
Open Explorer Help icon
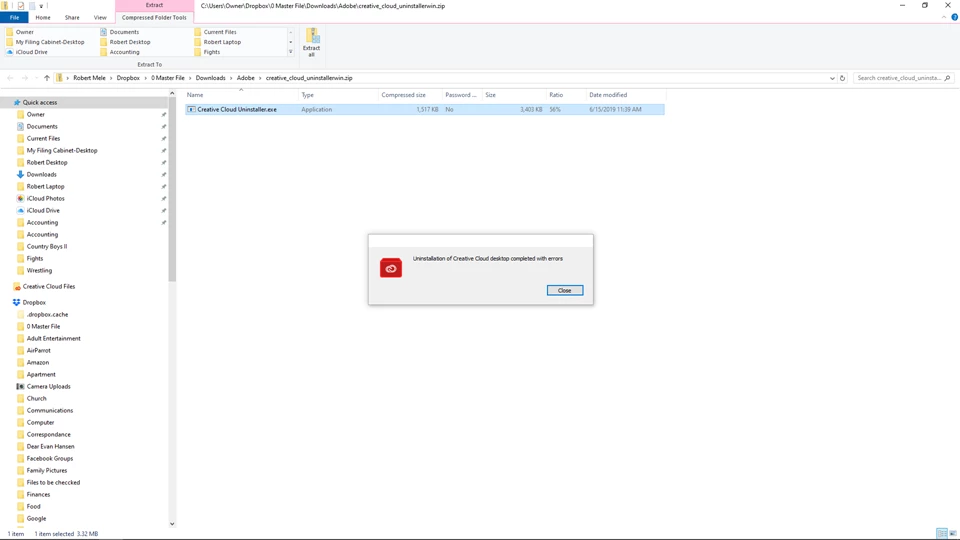[954, 17]
